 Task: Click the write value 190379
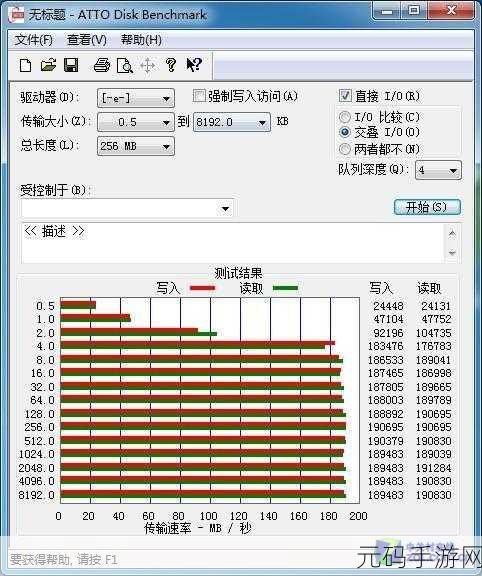point(386,441)
